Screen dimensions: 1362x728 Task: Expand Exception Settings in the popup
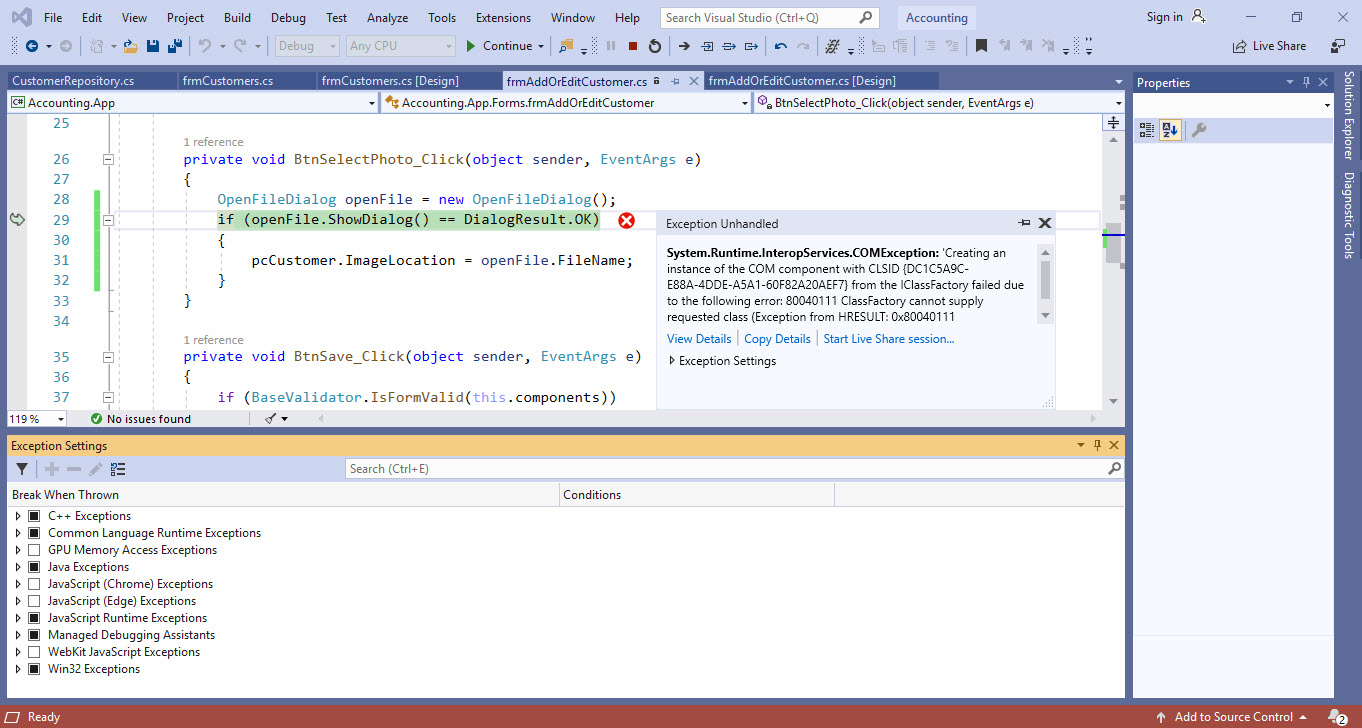(672, 361)
